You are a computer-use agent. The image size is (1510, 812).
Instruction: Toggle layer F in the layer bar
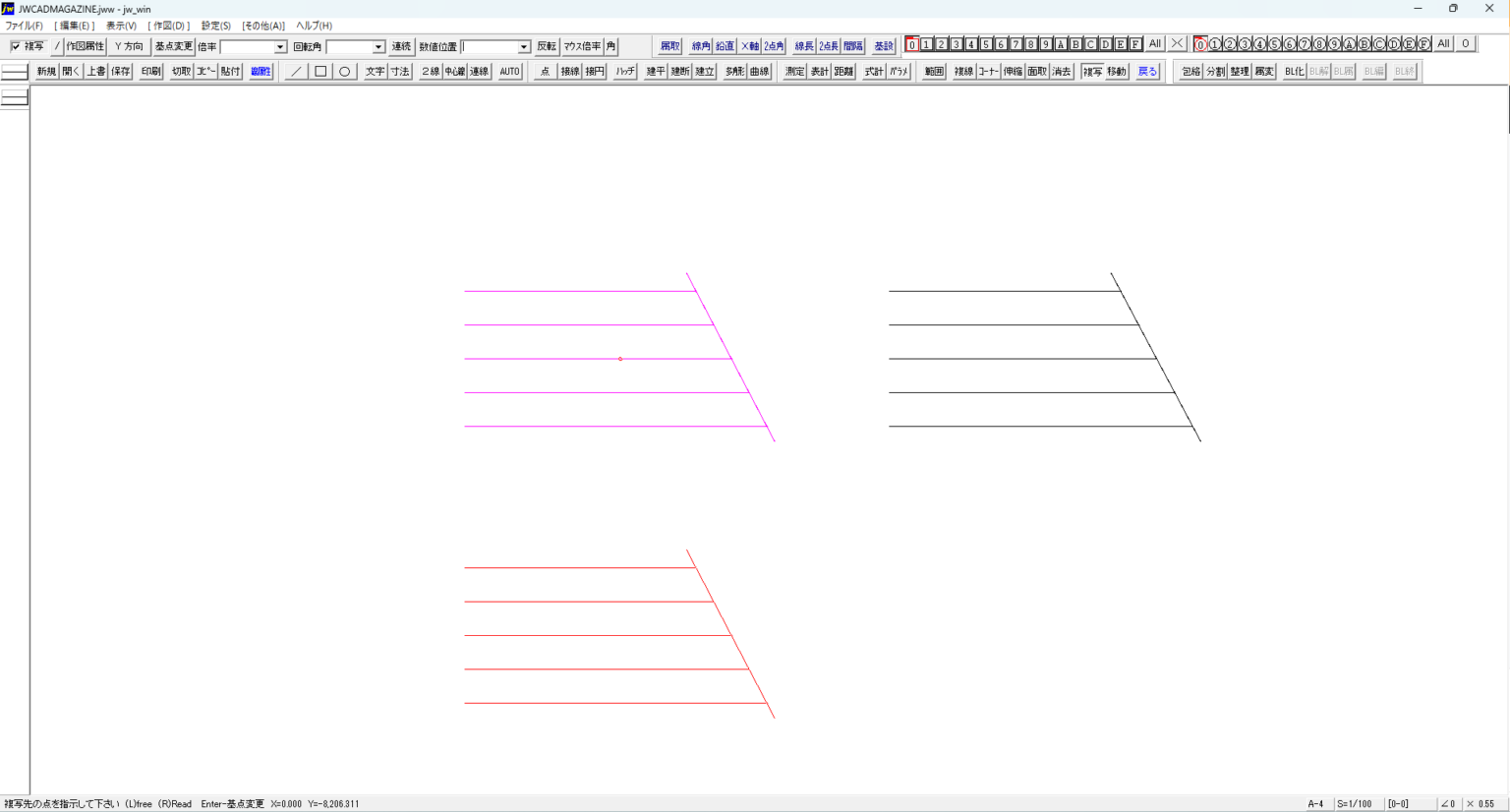click(x=1135, y=44)
